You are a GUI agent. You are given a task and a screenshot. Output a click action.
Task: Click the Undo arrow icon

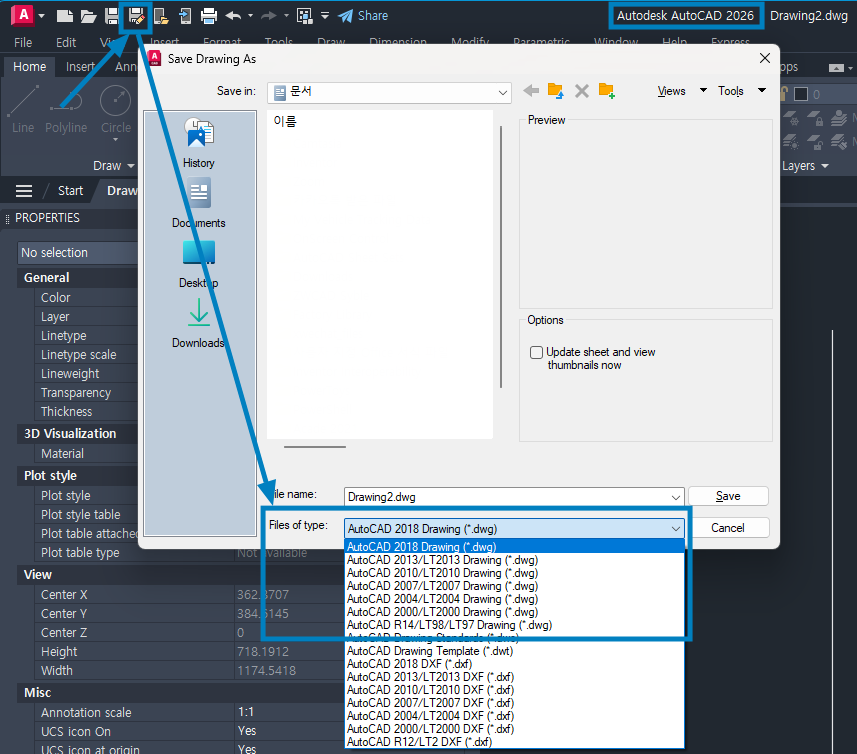233,16
